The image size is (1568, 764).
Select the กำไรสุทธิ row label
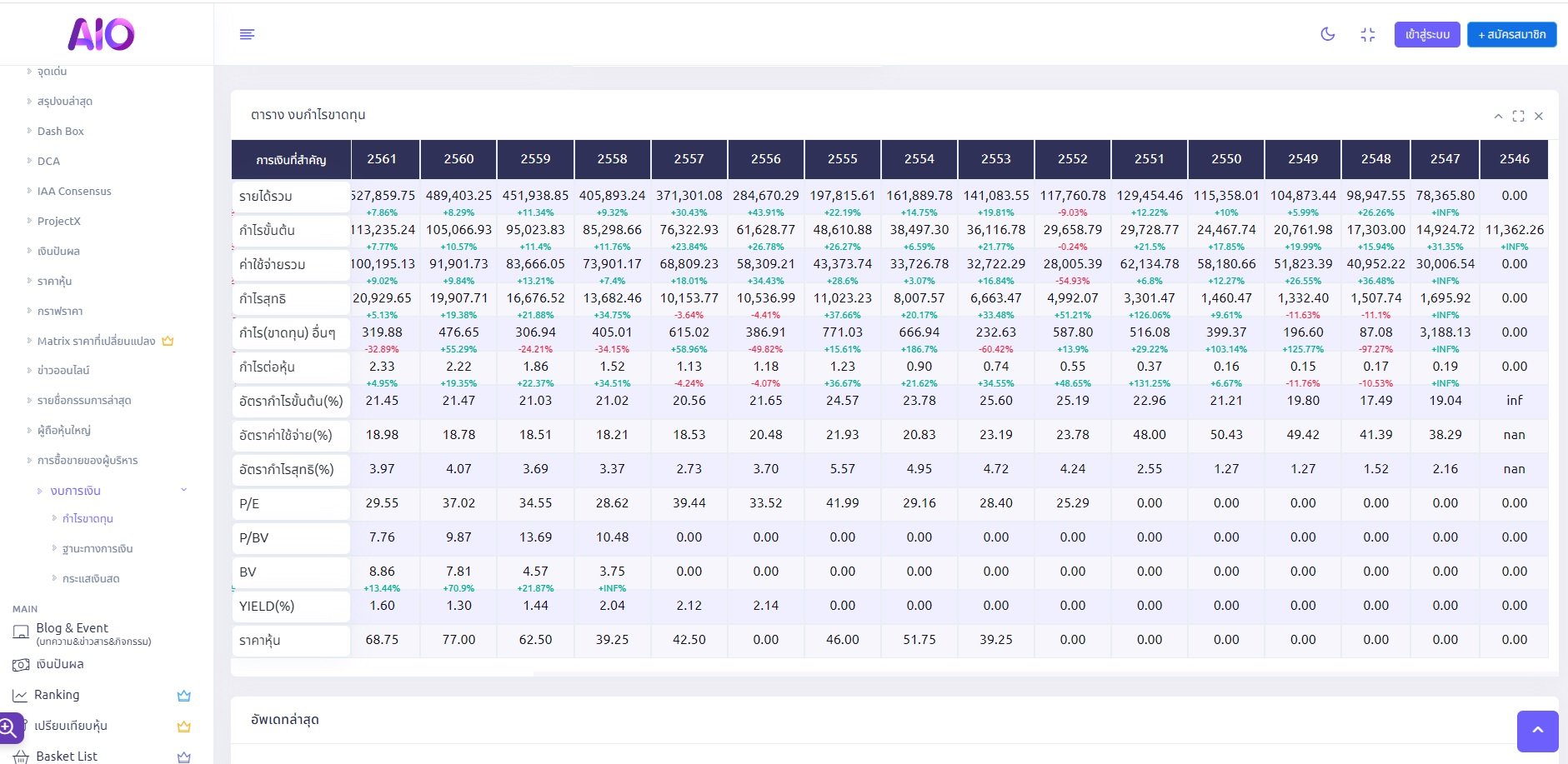[291, 299]
